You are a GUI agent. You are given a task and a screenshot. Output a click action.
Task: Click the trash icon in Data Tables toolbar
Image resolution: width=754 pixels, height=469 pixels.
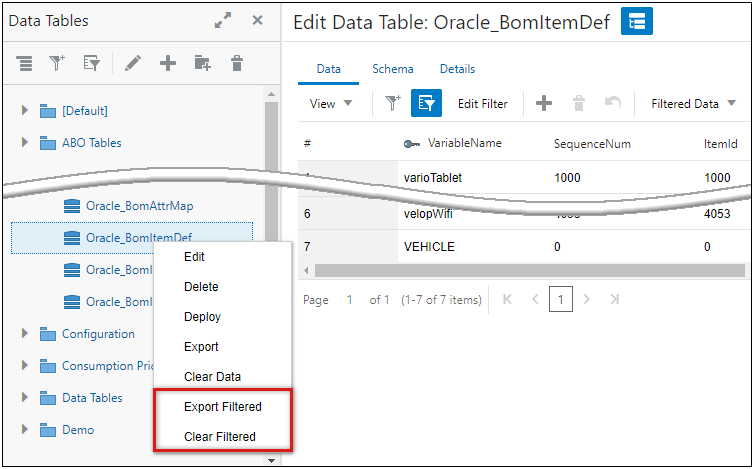click(x=237, y=63)
